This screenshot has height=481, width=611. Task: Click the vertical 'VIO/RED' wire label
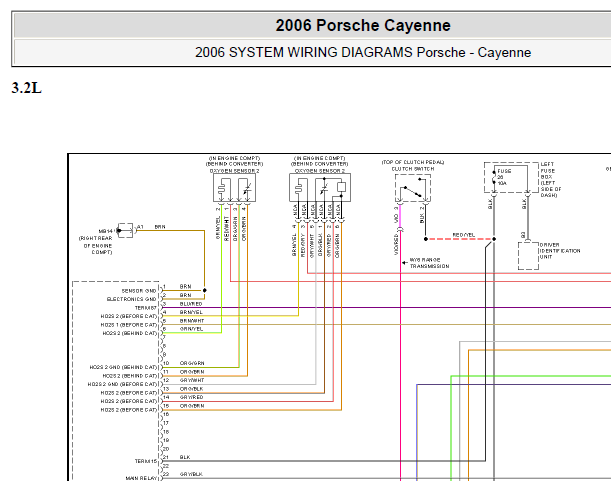(396, 245)
